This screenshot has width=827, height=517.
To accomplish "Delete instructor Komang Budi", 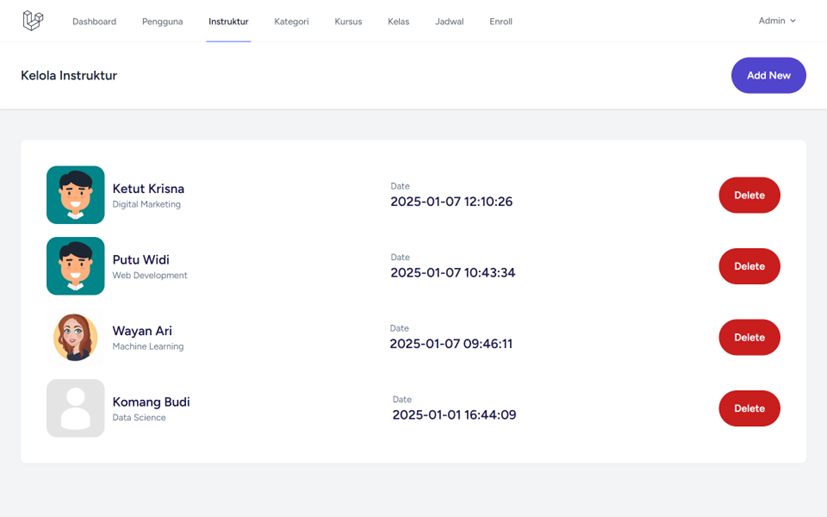I will (x=749, y=408).
